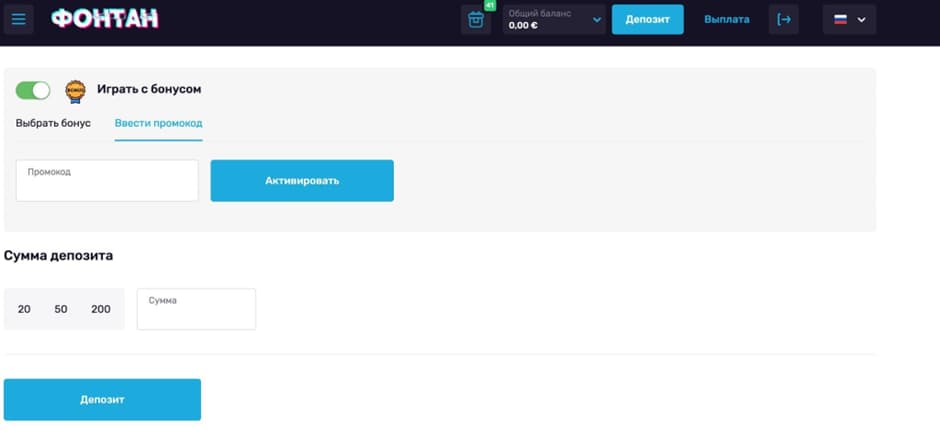Viewport: 940px width, 431px height.
Task: Open the Выплата link
Action: tap(727, 20)
